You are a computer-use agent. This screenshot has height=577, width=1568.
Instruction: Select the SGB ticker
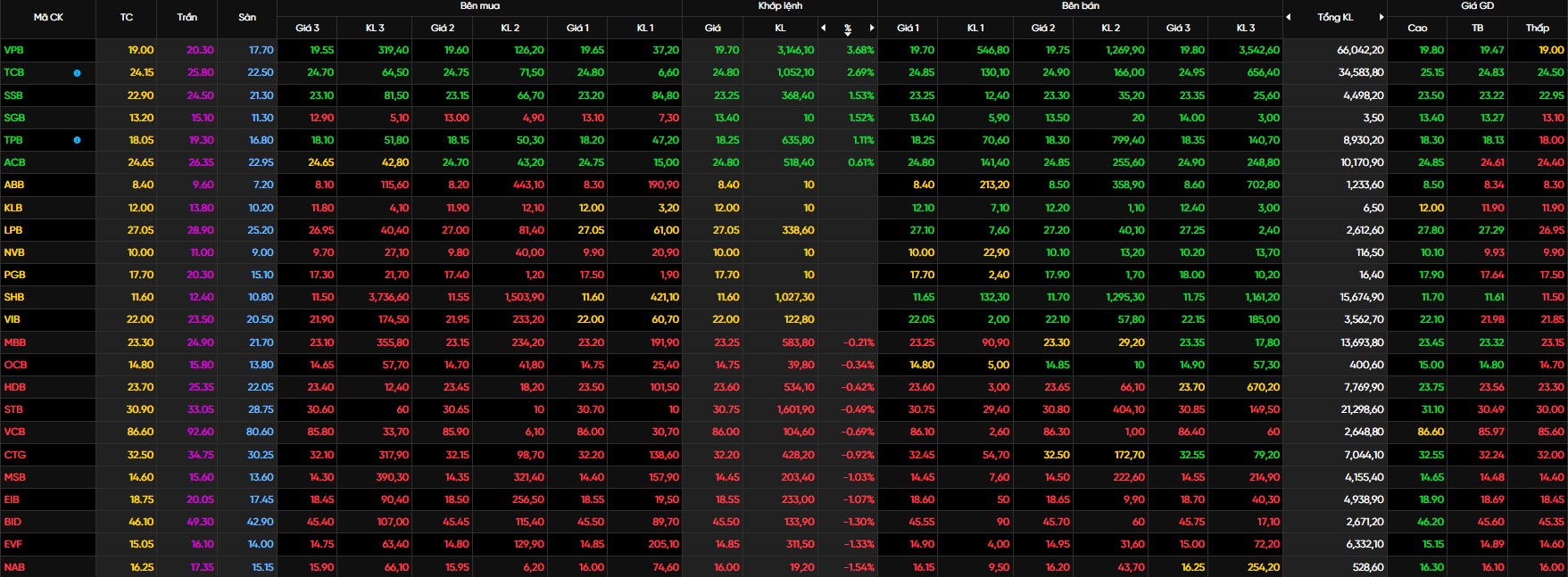coord(13,118)
